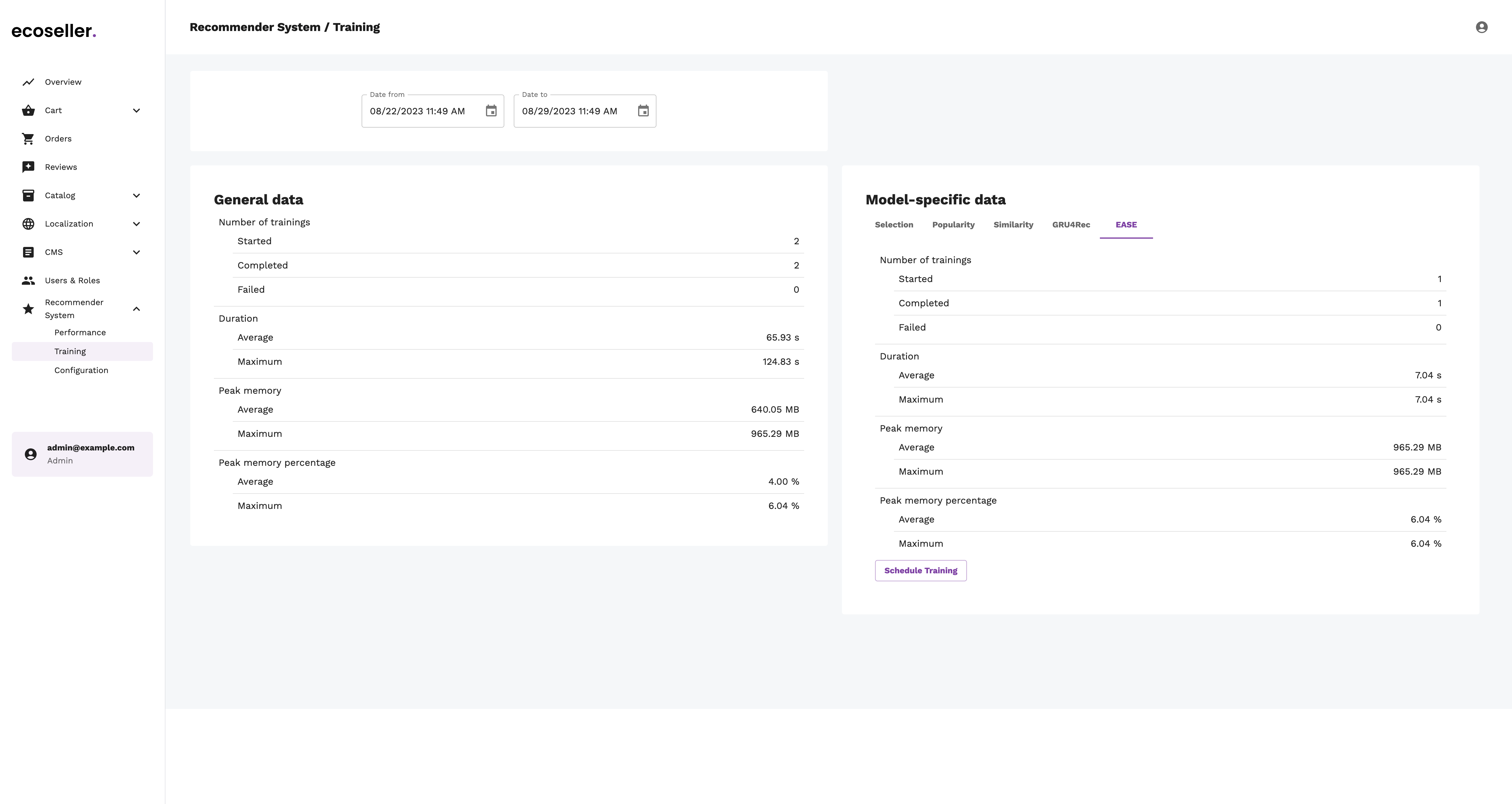Image resolution: width=1512 pixels, height=804 pixels.
Task: Click the Cart sidebar icon
Action: click(28, 110)
